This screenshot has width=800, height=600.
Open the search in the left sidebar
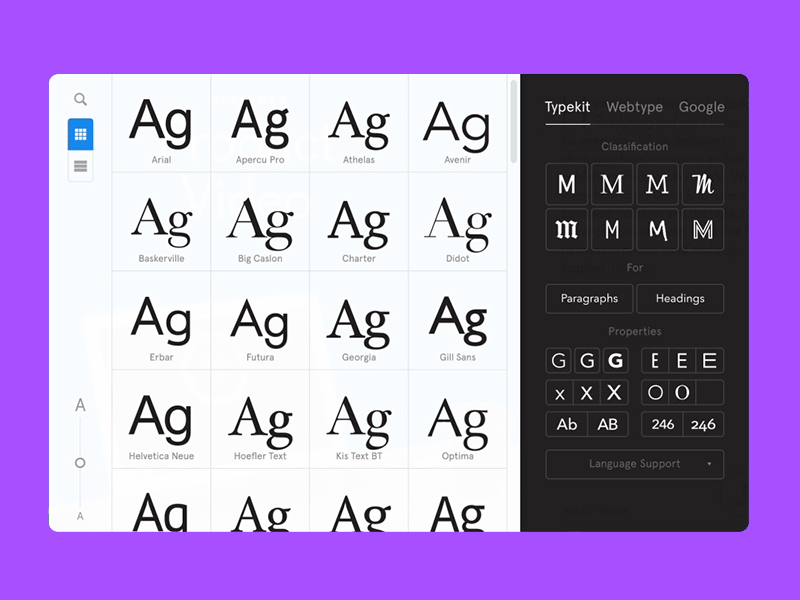(80, 99)
